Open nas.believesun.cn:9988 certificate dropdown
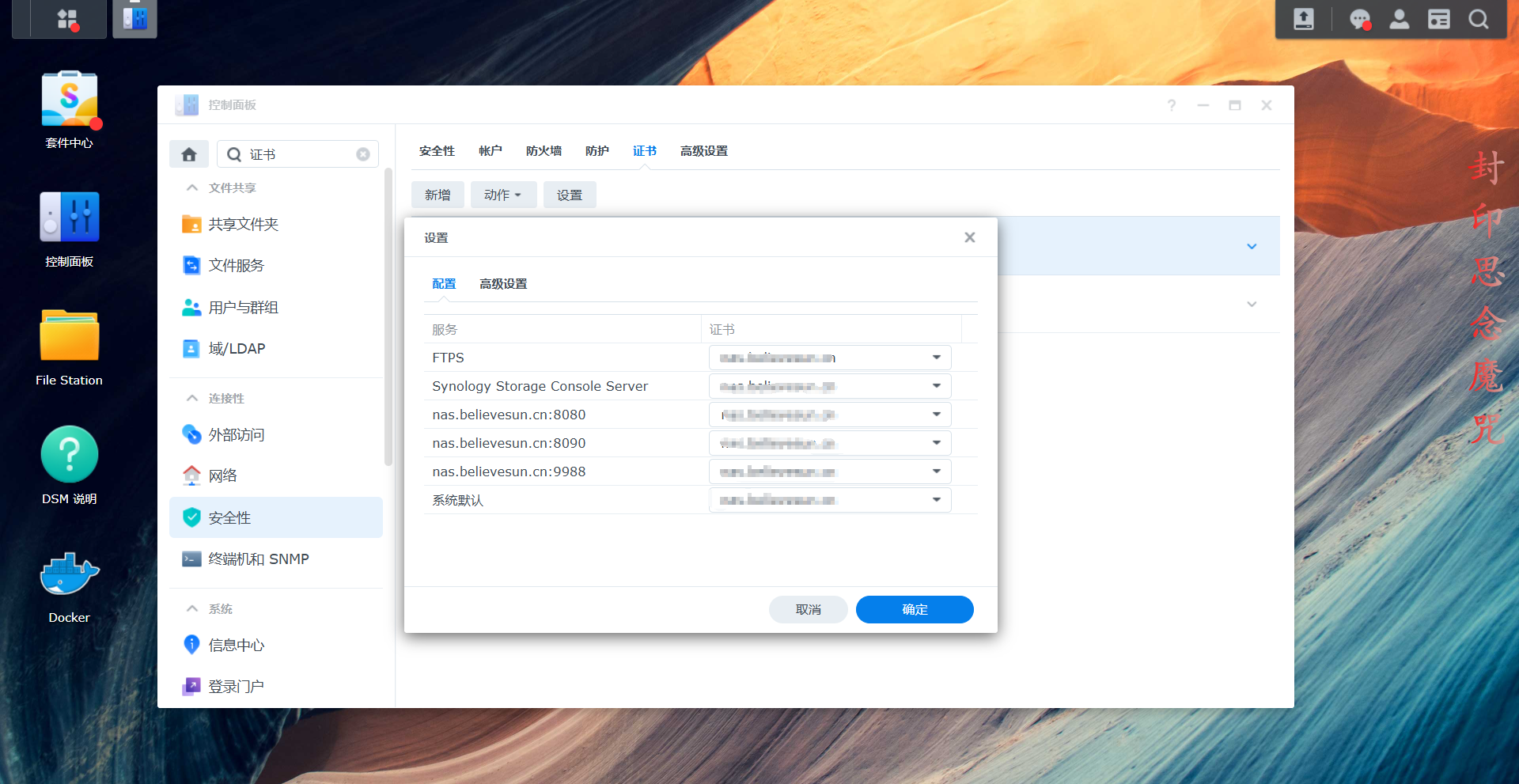 [830, 472]
